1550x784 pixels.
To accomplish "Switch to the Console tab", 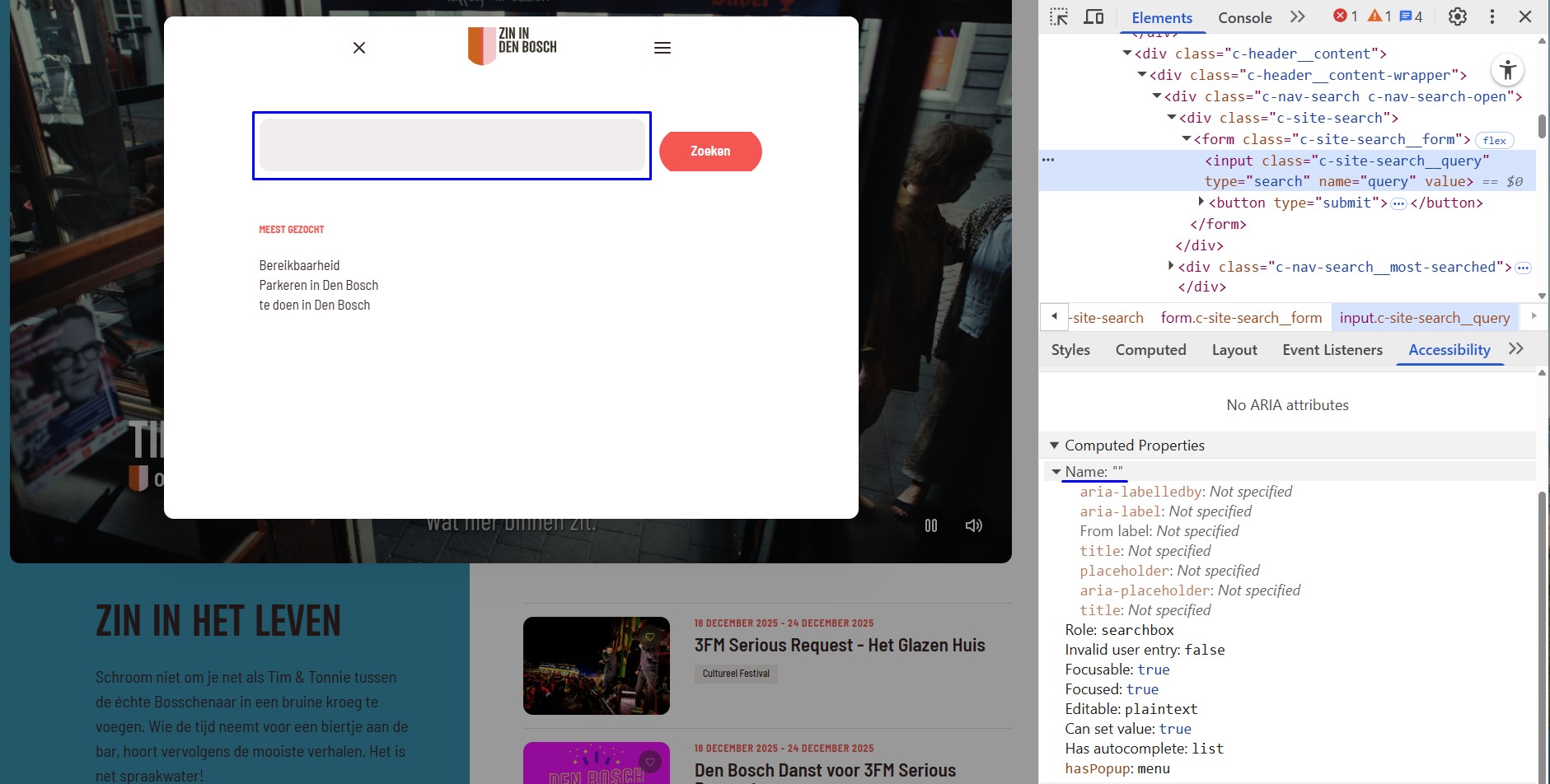I will pyautogui.click(x=1244, y=17).
